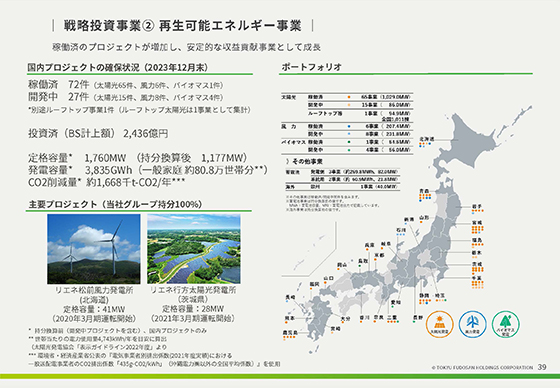Screen dimensions: 560x388
Task: Click the 稼働済 72件 line
Action: (126, 85)
